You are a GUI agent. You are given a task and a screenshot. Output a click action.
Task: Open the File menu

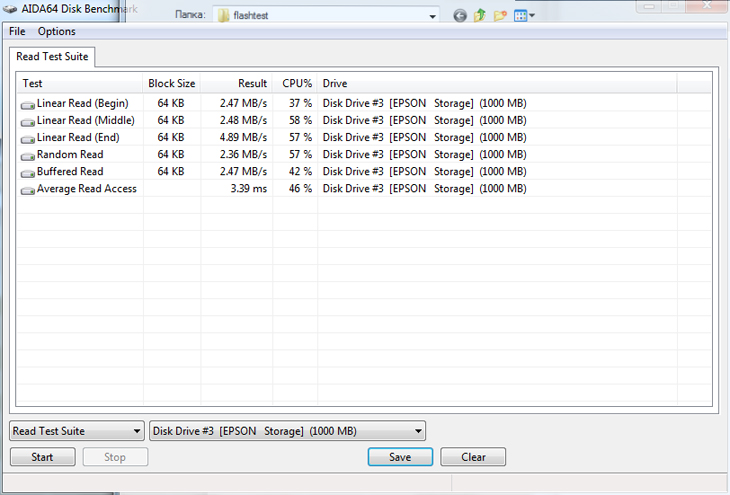[x=17, y=31]
